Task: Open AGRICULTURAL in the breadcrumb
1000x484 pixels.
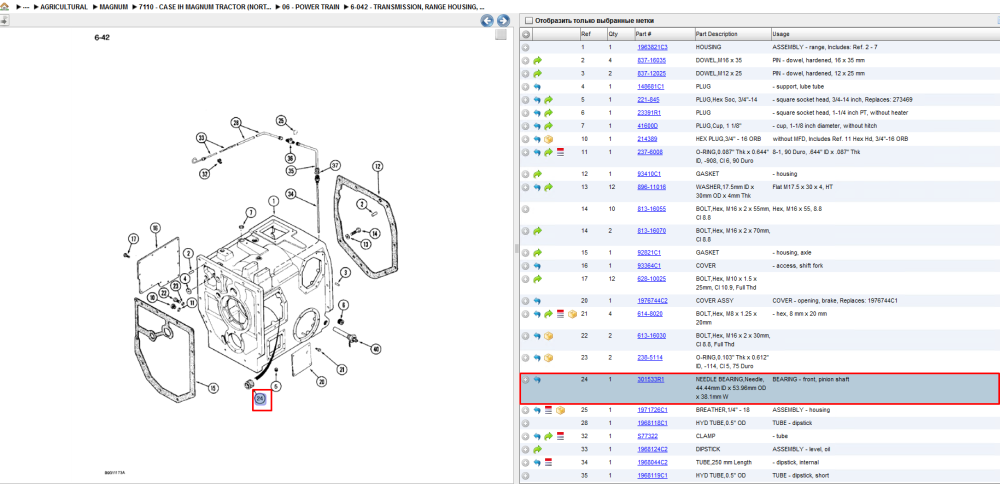Action: click(x=64, y=6)
